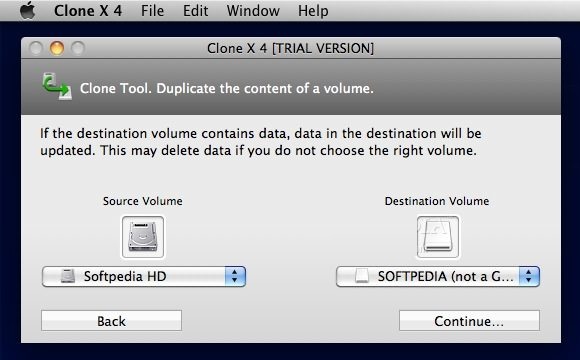Open the Help menu
Screen dimensions: 580x360
[x=313, y=11]
